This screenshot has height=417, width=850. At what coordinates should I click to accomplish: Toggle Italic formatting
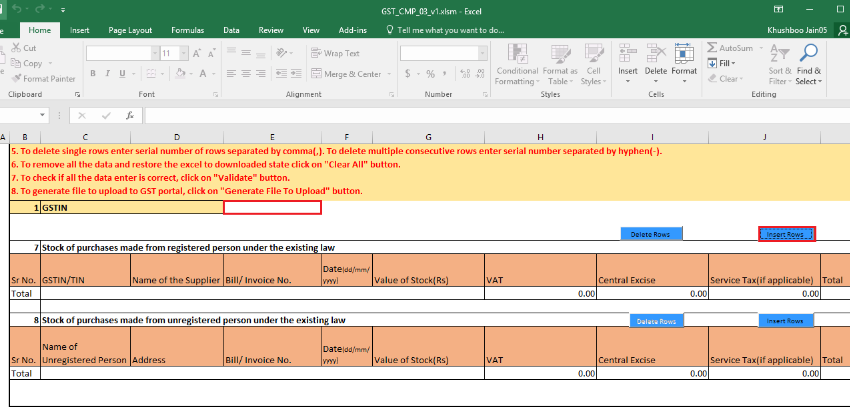(107, 73)
